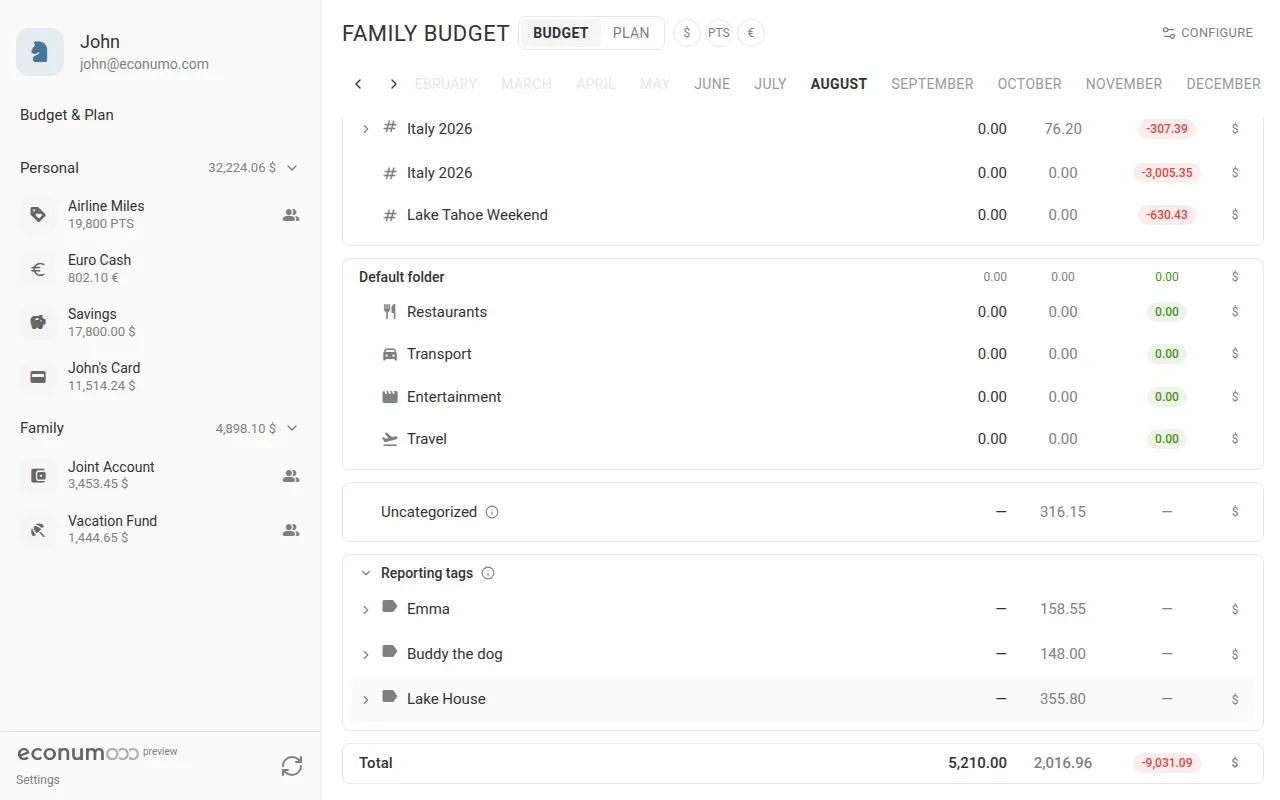Click the Total -9,031.09 badge
This screenshot has width=1280, height=800.
(x=1167, y=763)
